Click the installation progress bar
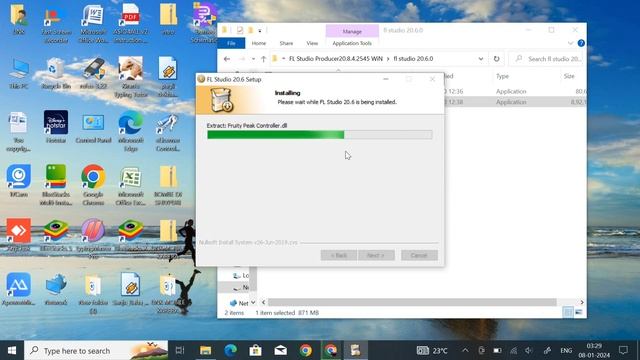This screenshot has width=640, height=360. click(320, 135)
